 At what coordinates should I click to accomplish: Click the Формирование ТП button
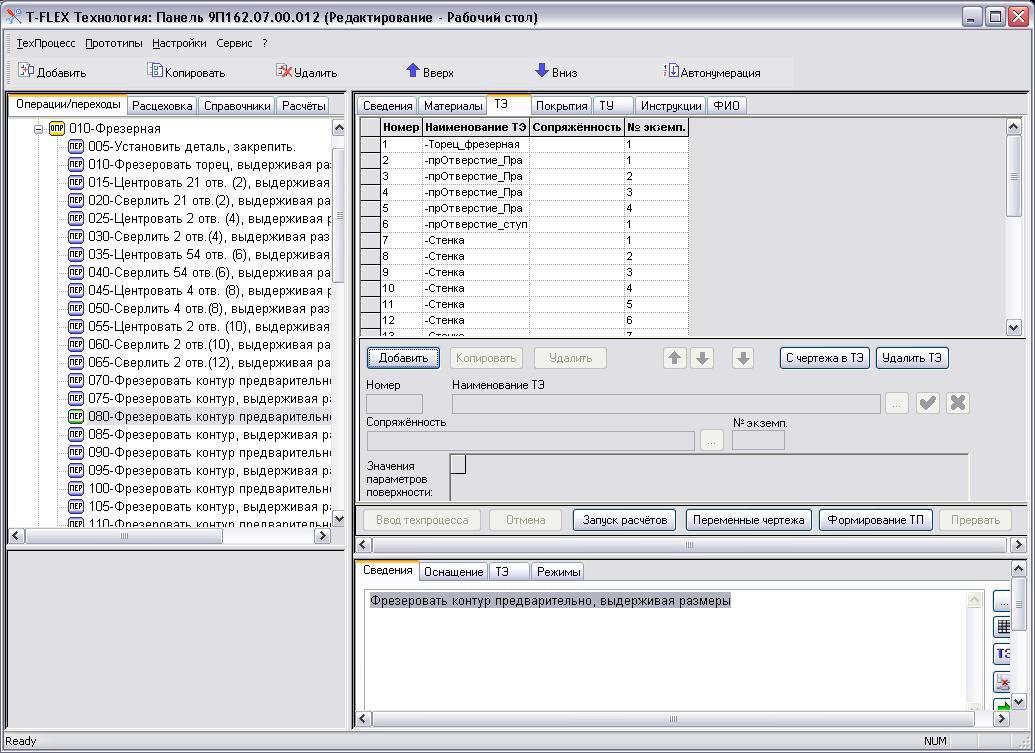(876, 520)
